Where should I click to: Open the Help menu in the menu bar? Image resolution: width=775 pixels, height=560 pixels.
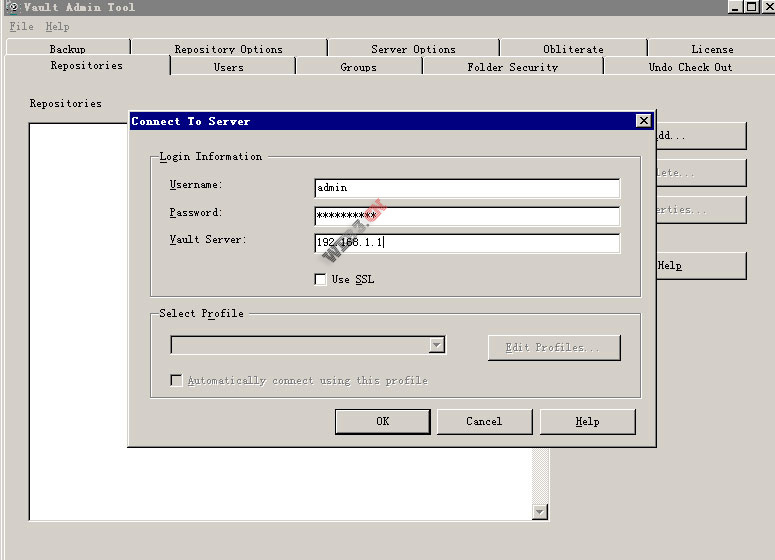(x=57, y=27)
